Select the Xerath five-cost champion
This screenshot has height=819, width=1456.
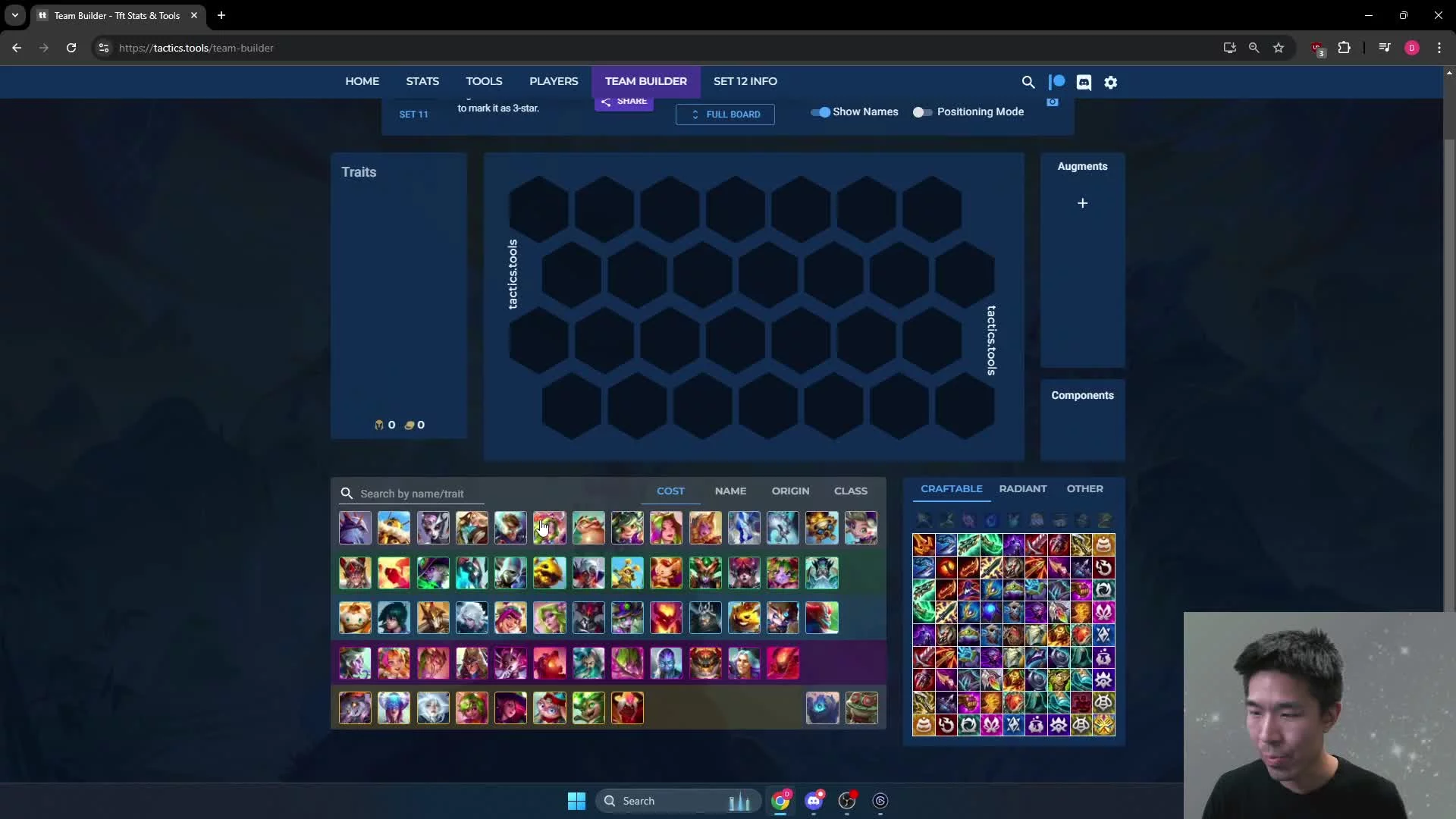click(627, 708)
